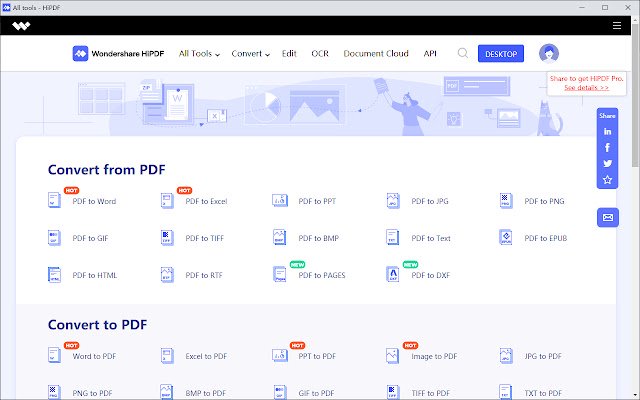Click the JPG to PDF file icon

click(506, 356)
